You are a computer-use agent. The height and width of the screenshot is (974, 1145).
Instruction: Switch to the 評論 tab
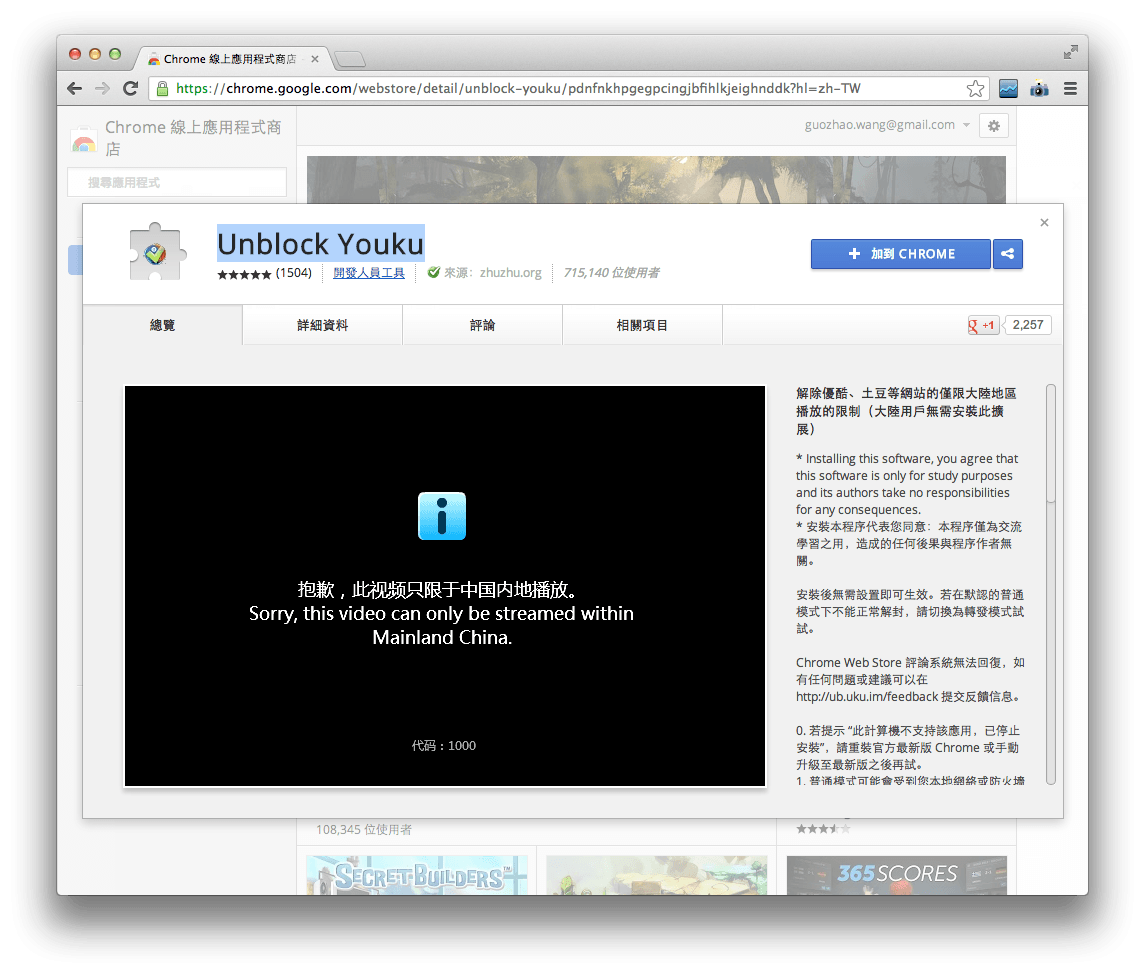[482, 324]
